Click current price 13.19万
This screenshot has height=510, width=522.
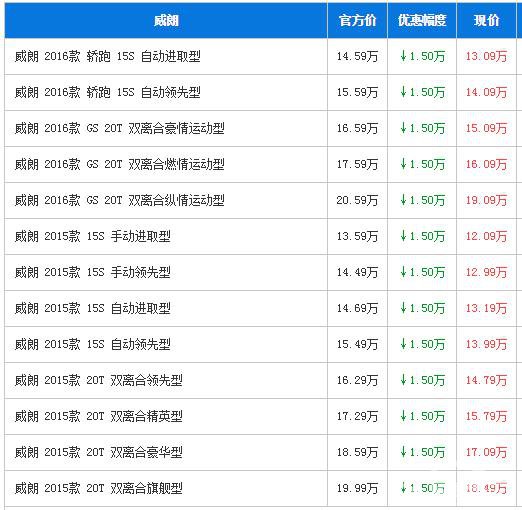(x=486, y=308)
